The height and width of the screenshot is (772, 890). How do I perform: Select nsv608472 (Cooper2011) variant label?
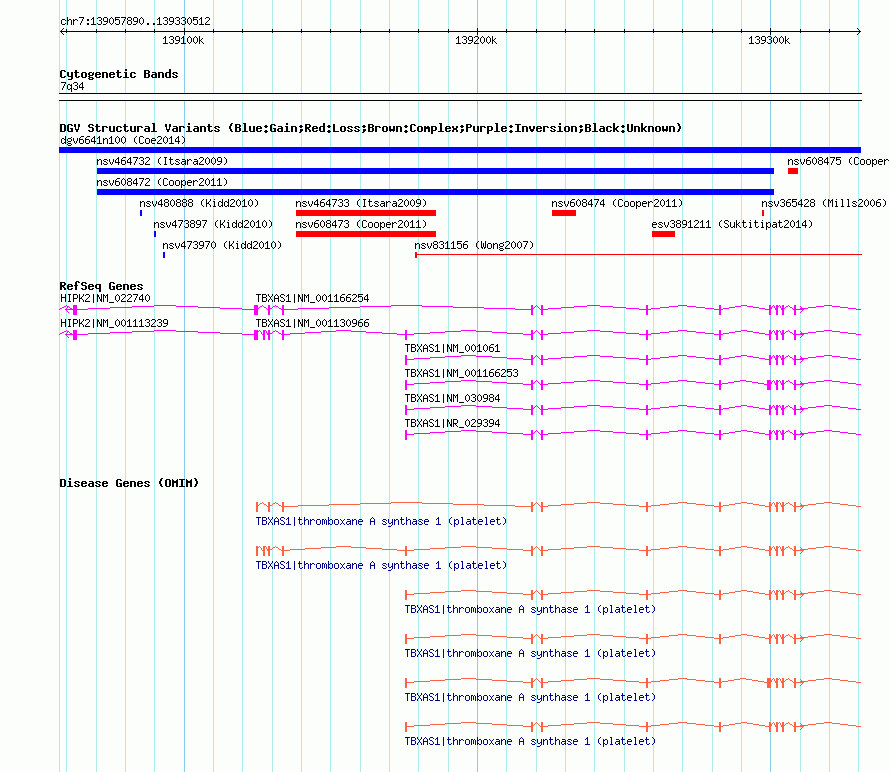pos(162,182)
